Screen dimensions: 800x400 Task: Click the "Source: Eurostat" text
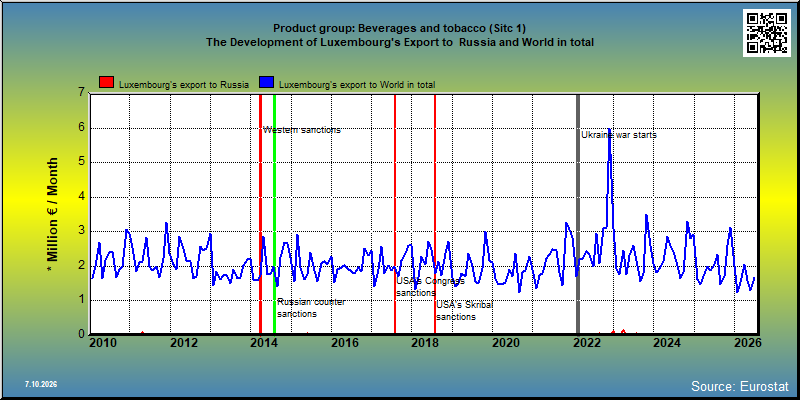(740, 386)
